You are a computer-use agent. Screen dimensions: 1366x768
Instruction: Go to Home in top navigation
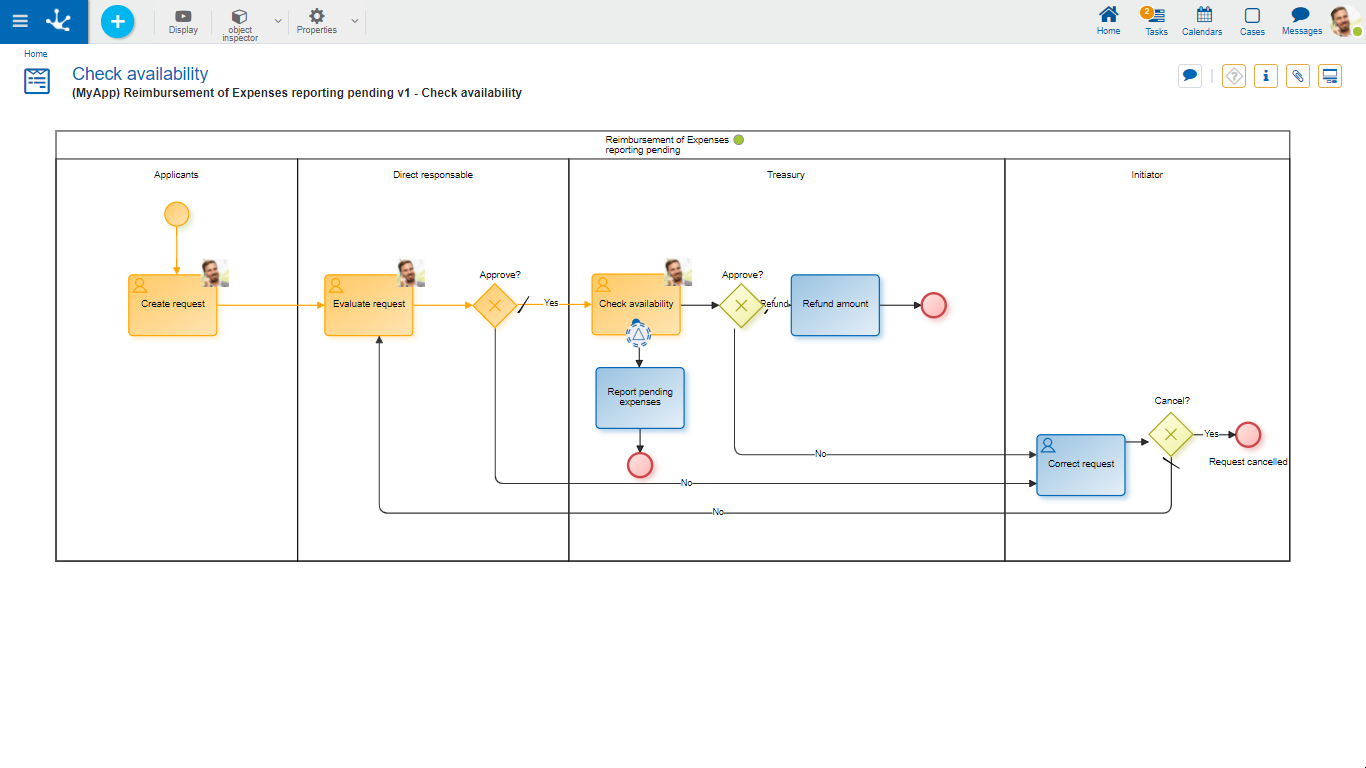point(1108,21)
